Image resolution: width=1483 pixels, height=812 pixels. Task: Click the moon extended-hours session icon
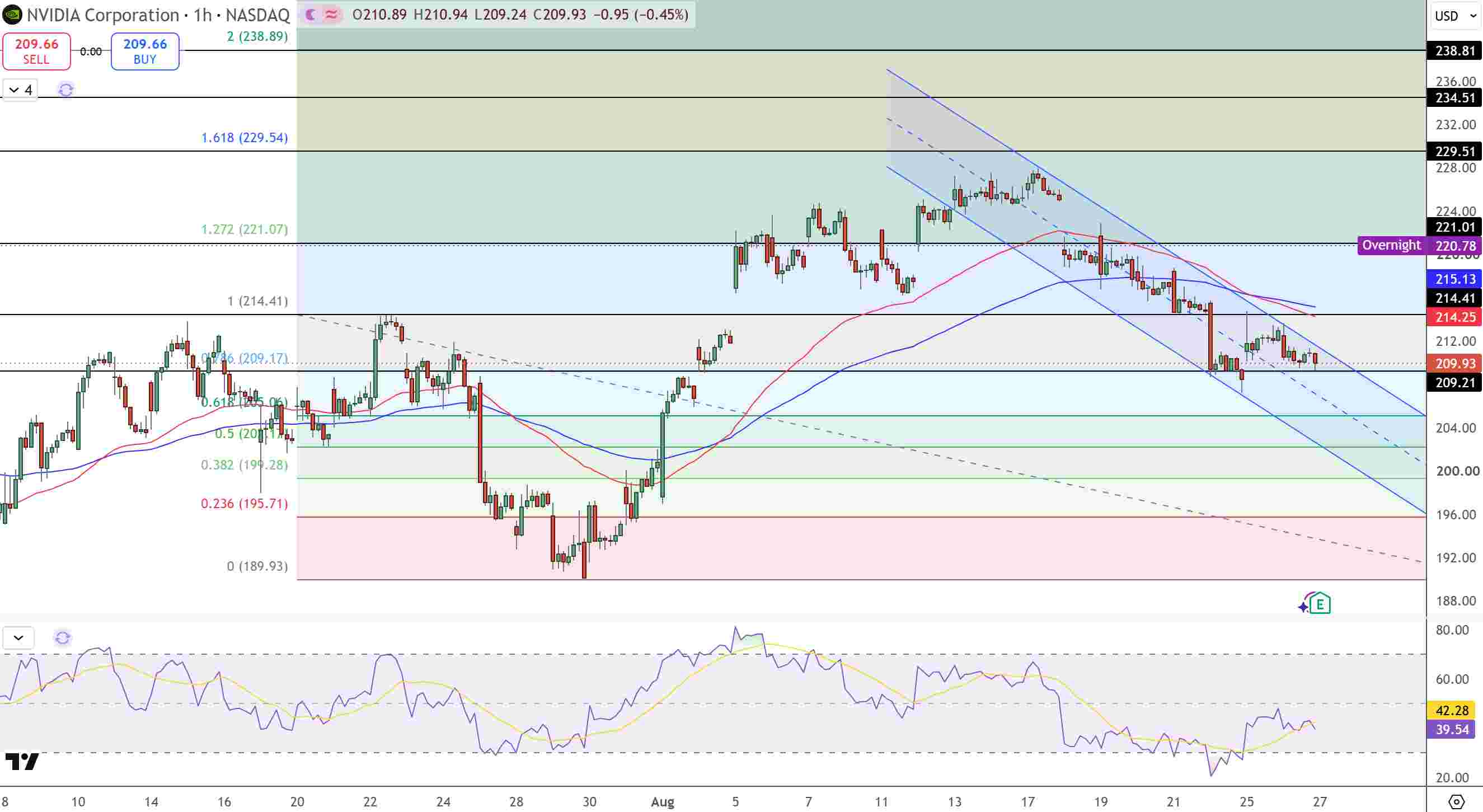tap(311, 15)
